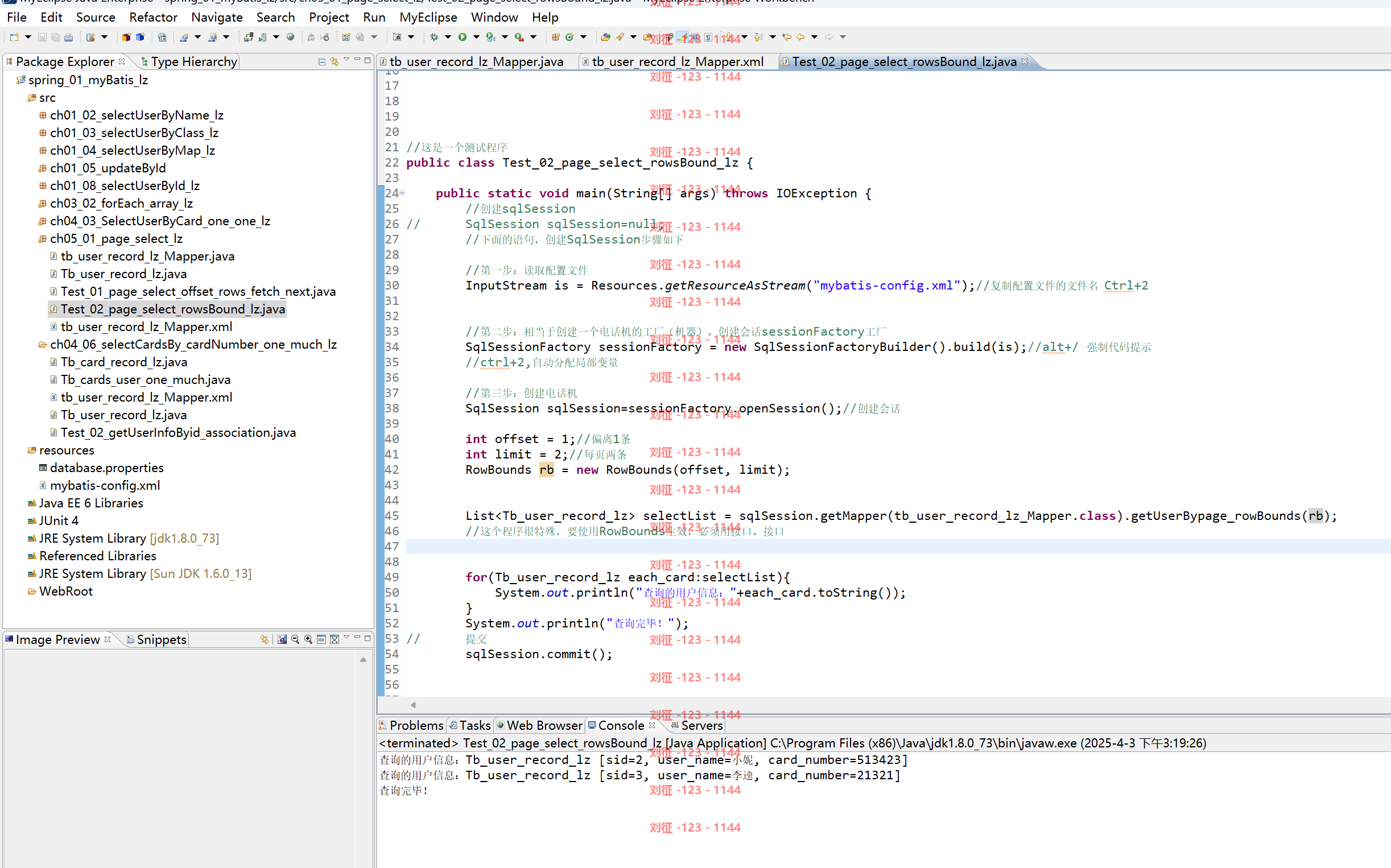Screen dimensions: 1391x868
Task: Click the Save toolbar icon
Action: tap(42, 38)
